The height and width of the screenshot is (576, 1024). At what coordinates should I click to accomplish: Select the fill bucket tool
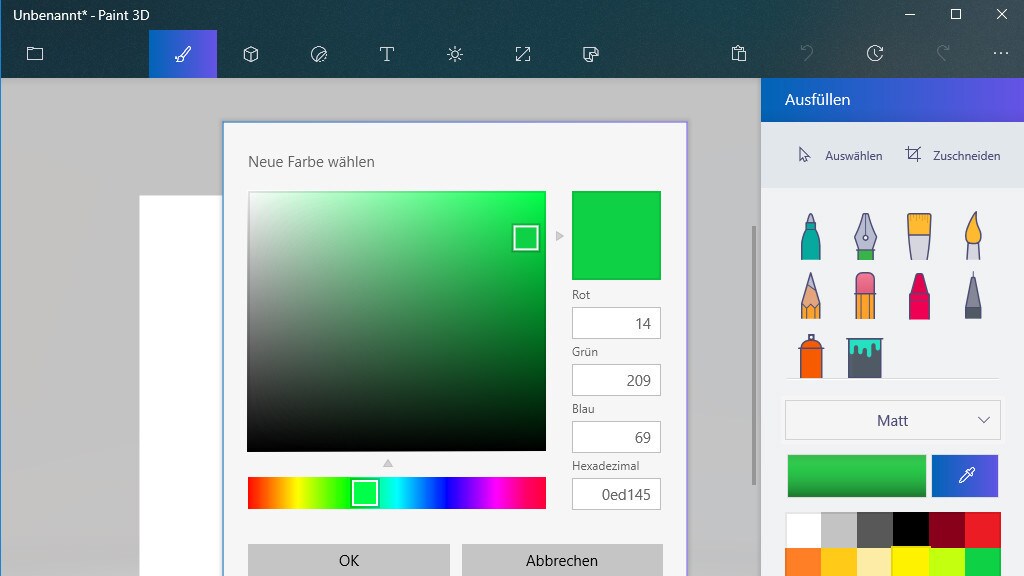[x=864, y=355]
